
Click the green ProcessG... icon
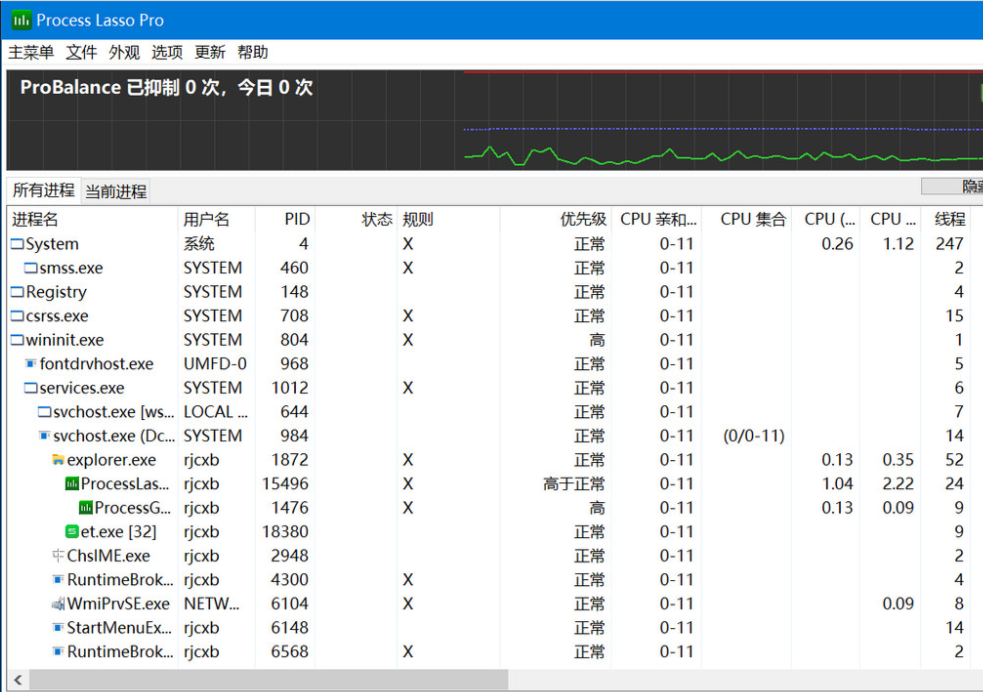(x=86, y=508)
